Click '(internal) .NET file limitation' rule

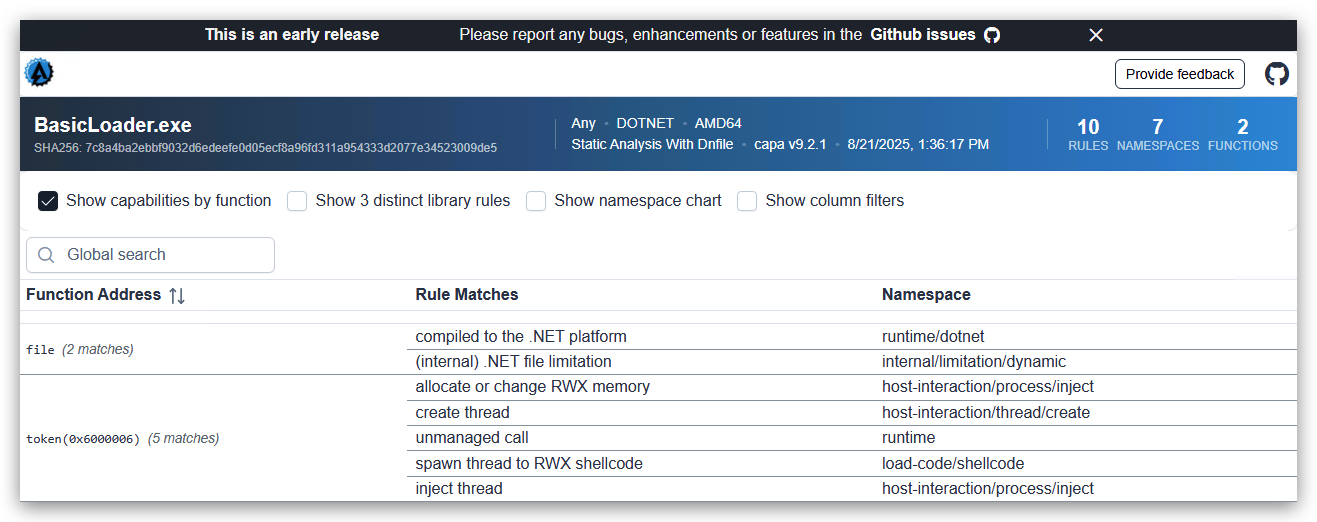pyautogui.click(x=514, y=362)
